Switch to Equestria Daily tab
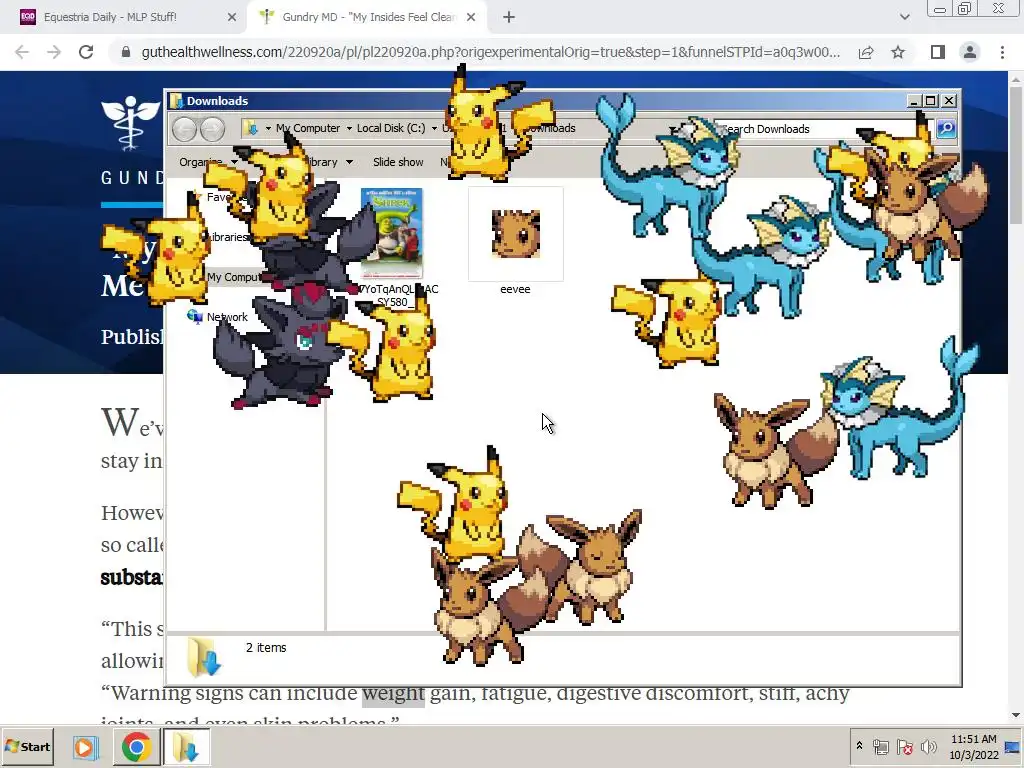Viewport: 1024px width, 768px height. [x=124, y=18]
